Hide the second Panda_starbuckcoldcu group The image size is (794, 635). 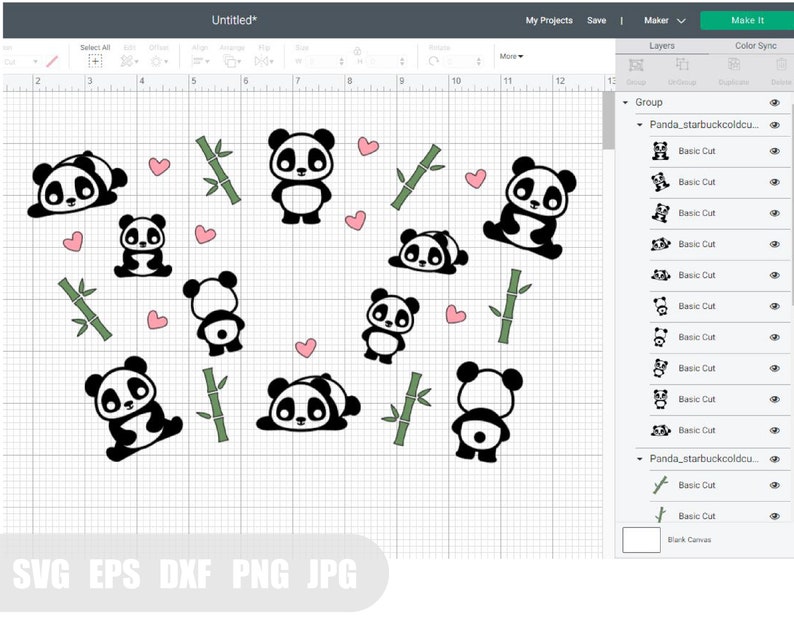774,459
